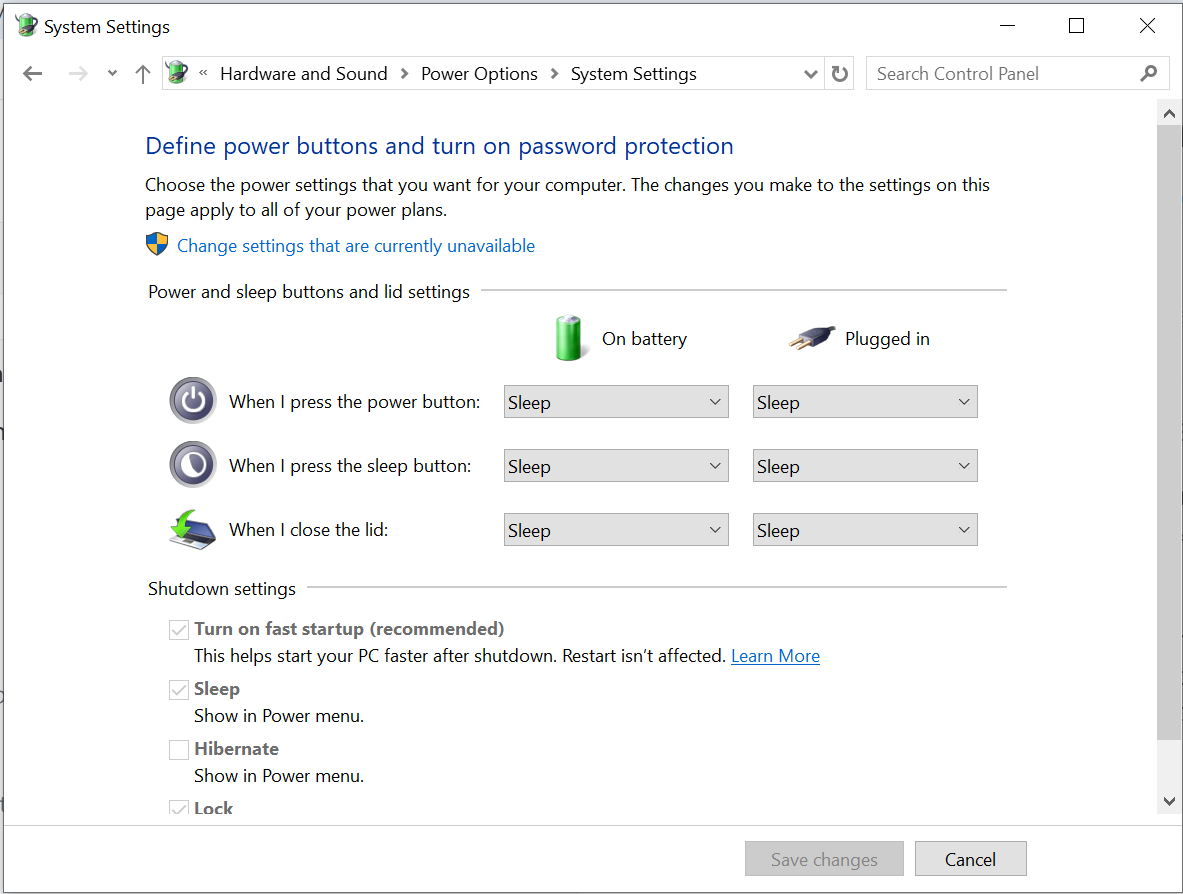Open close the lid Plugged in dropdown

865,530
